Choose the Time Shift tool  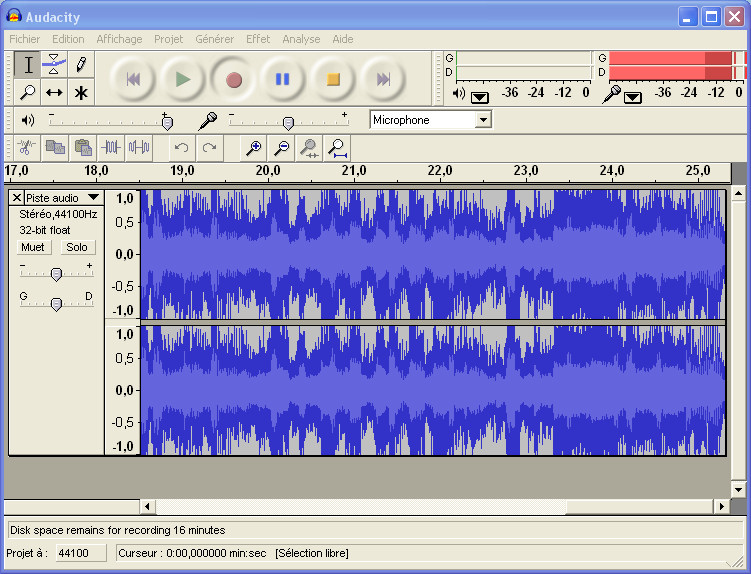tap(54, 92)
